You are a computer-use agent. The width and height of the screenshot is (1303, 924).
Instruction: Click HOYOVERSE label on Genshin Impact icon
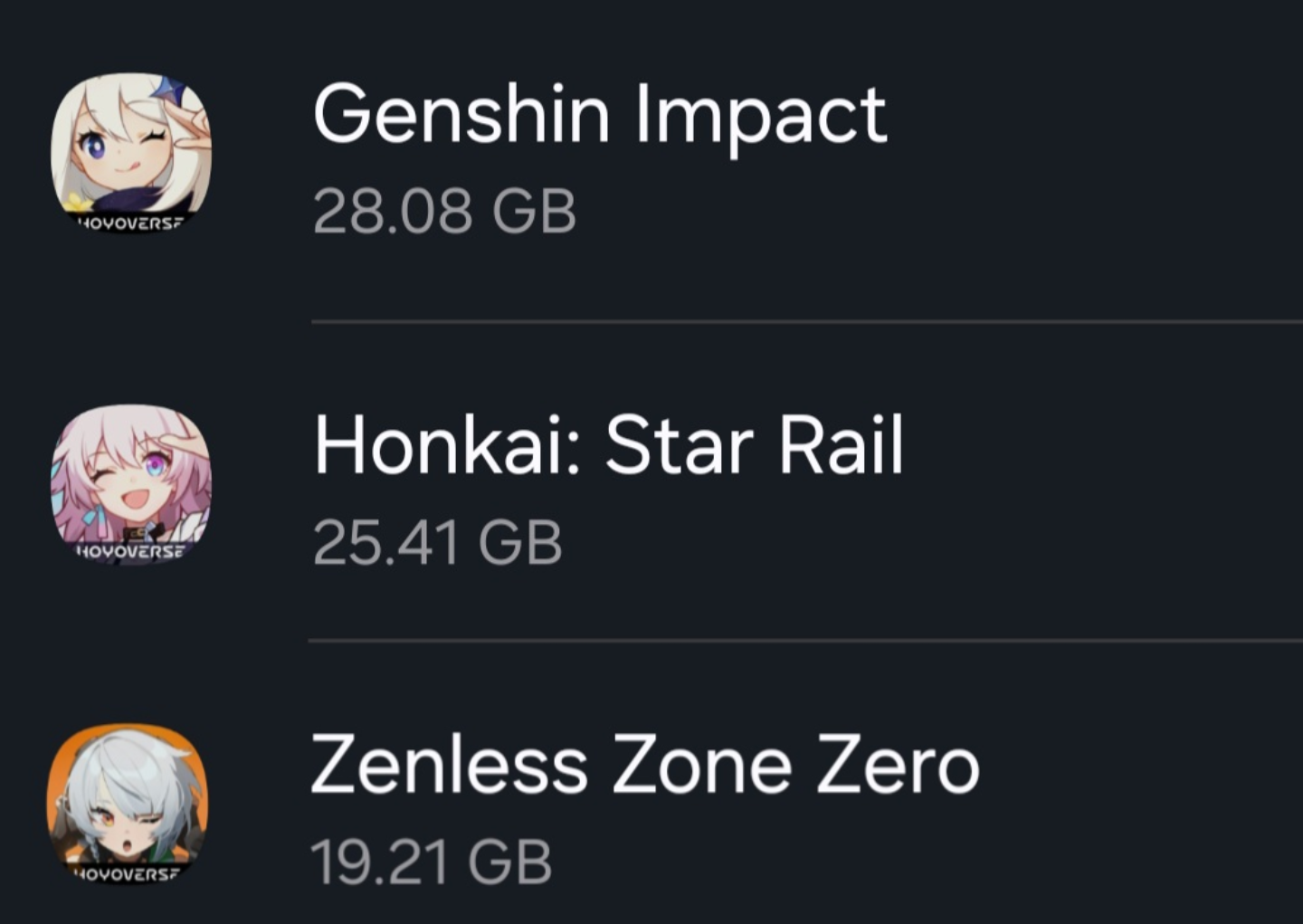click(x=129, y=223)
